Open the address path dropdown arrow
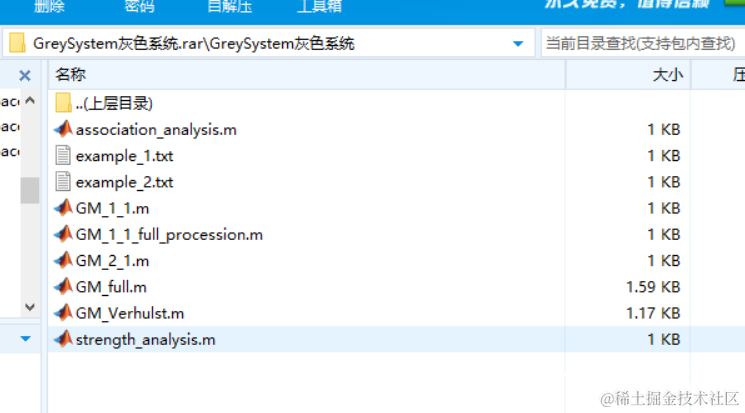 518,44
